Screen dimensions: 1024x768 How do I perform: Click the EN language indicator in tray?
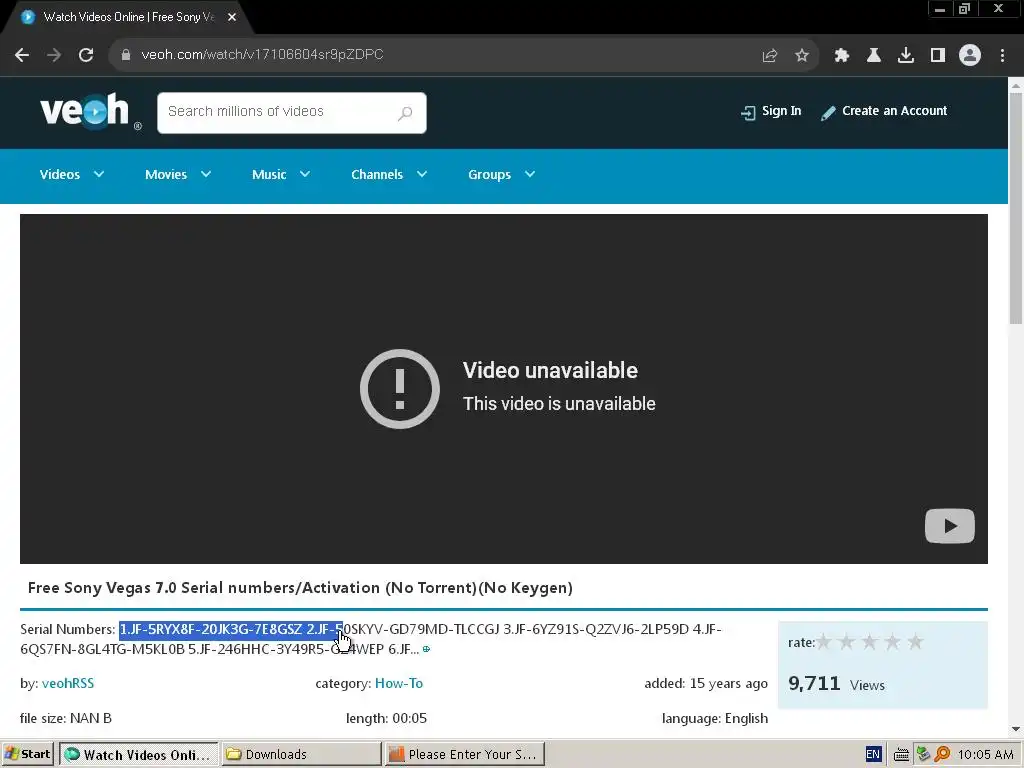[873, 754]
